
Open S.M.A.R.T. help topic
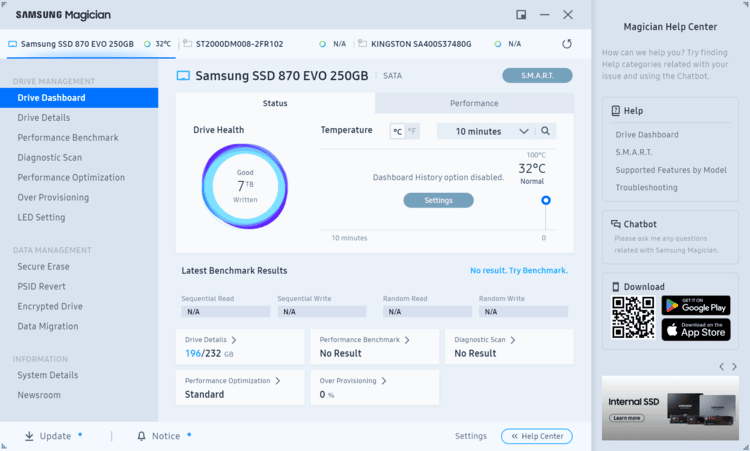pos(634,152)
